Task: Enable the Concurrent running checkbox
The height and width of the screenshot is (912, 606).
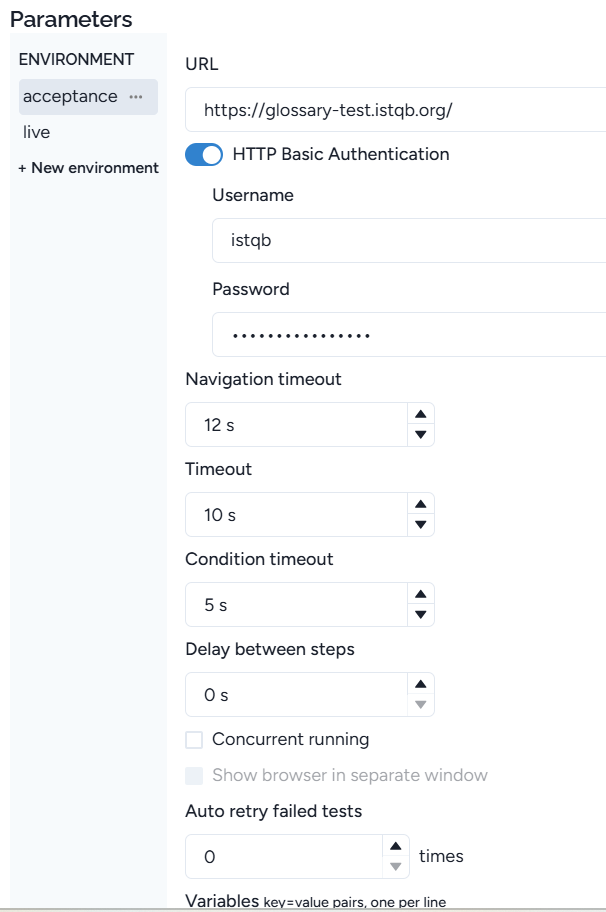Action: coord(195,740)
